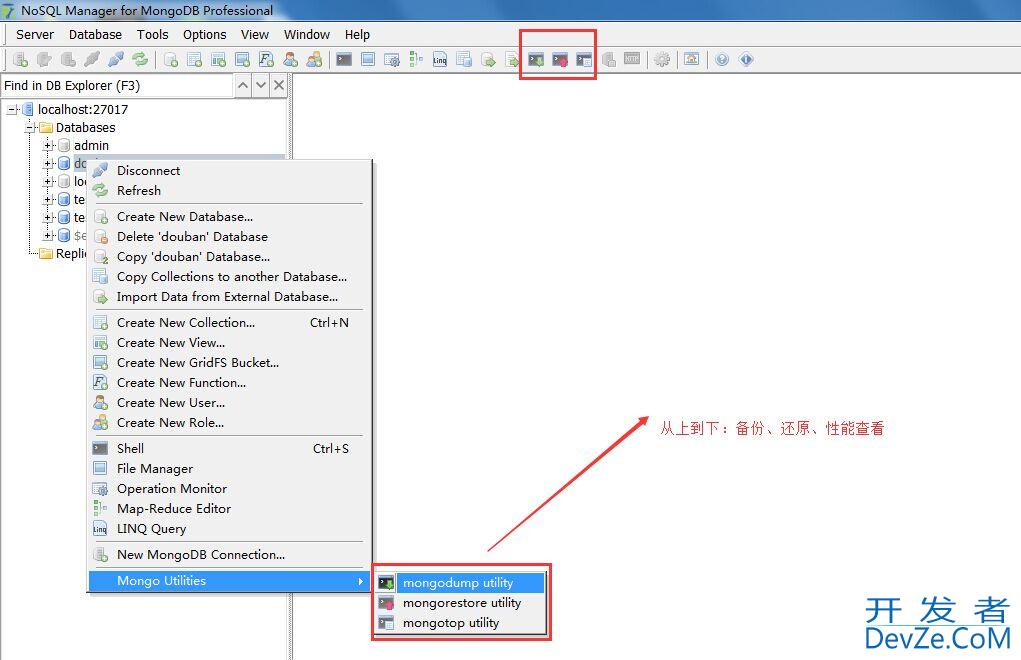Viewport: 1021px width, 660px height.
Task: Click the Disconnect plug toolbar icon
Action: tap(116, 60)
